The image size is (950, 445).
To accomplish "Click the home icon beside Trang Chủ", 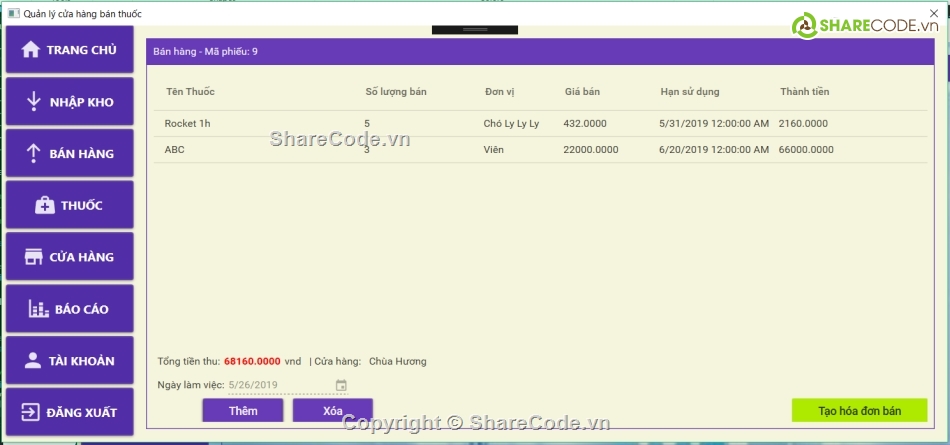I will (31, 50).
